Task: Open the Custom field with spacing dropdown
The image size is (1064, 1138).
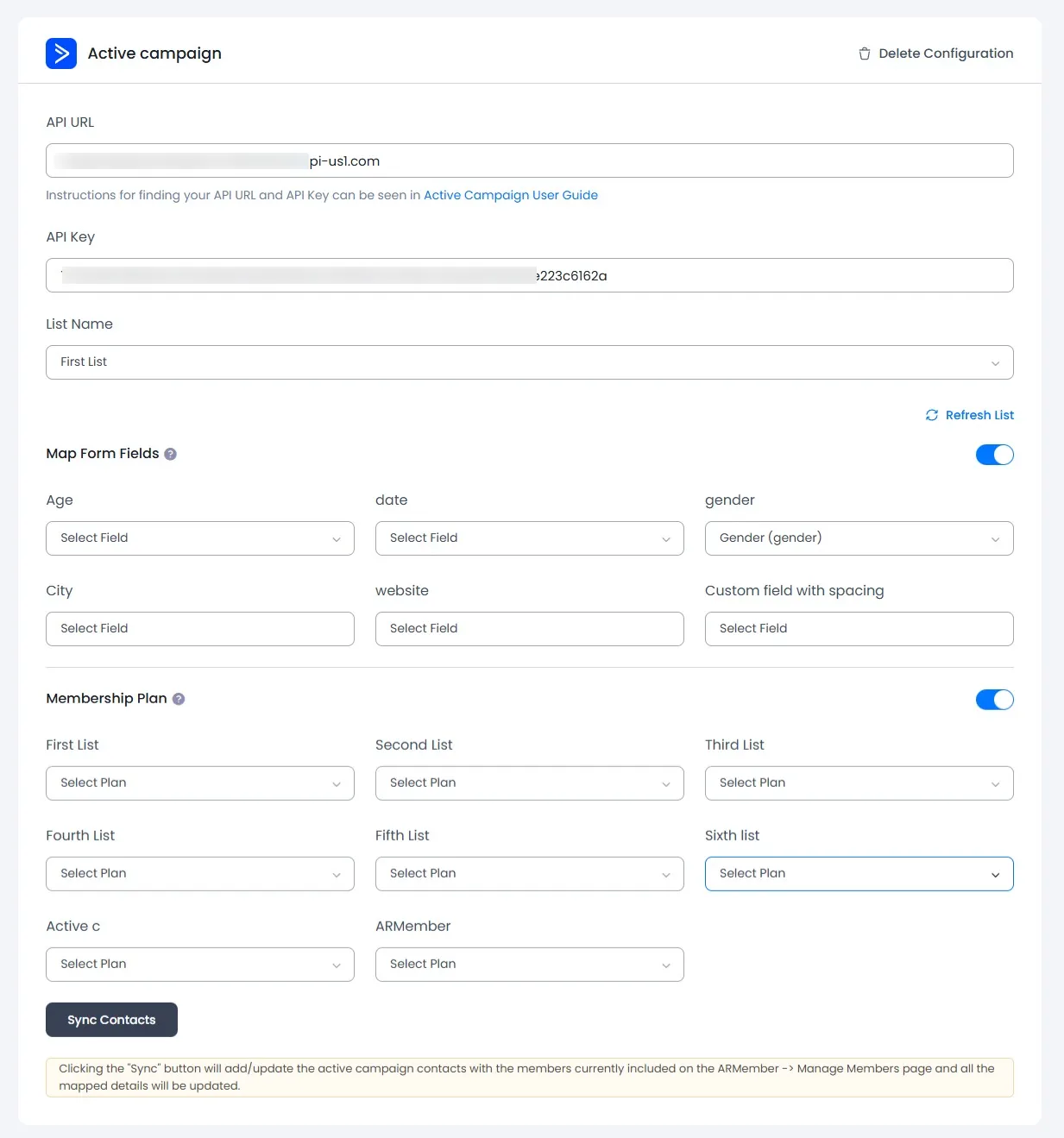Action: click(x=859, y=629)
